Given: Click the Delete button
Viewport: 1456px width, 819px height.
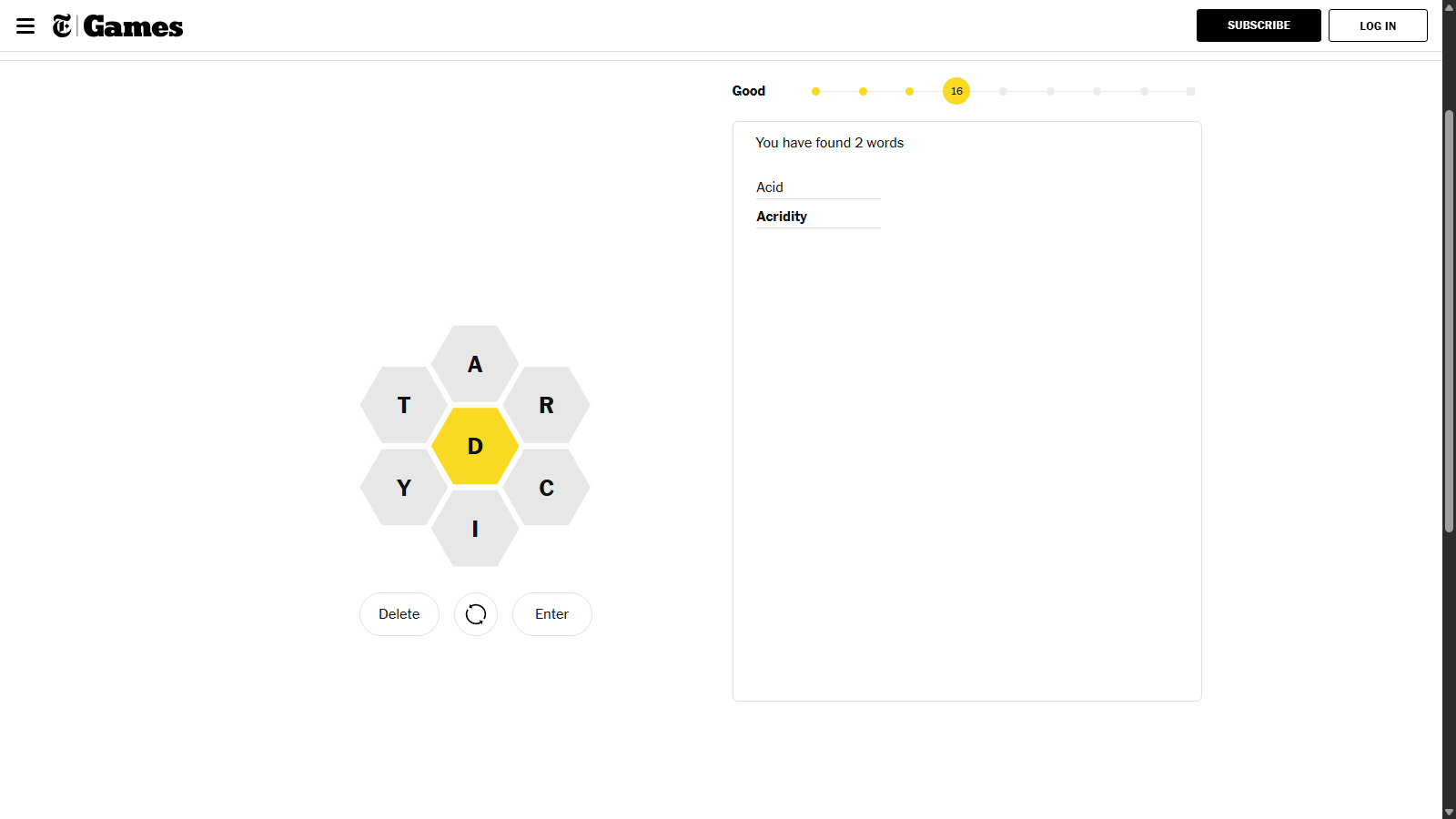Looking at the screenshot, I should click(x=399, y=614).
